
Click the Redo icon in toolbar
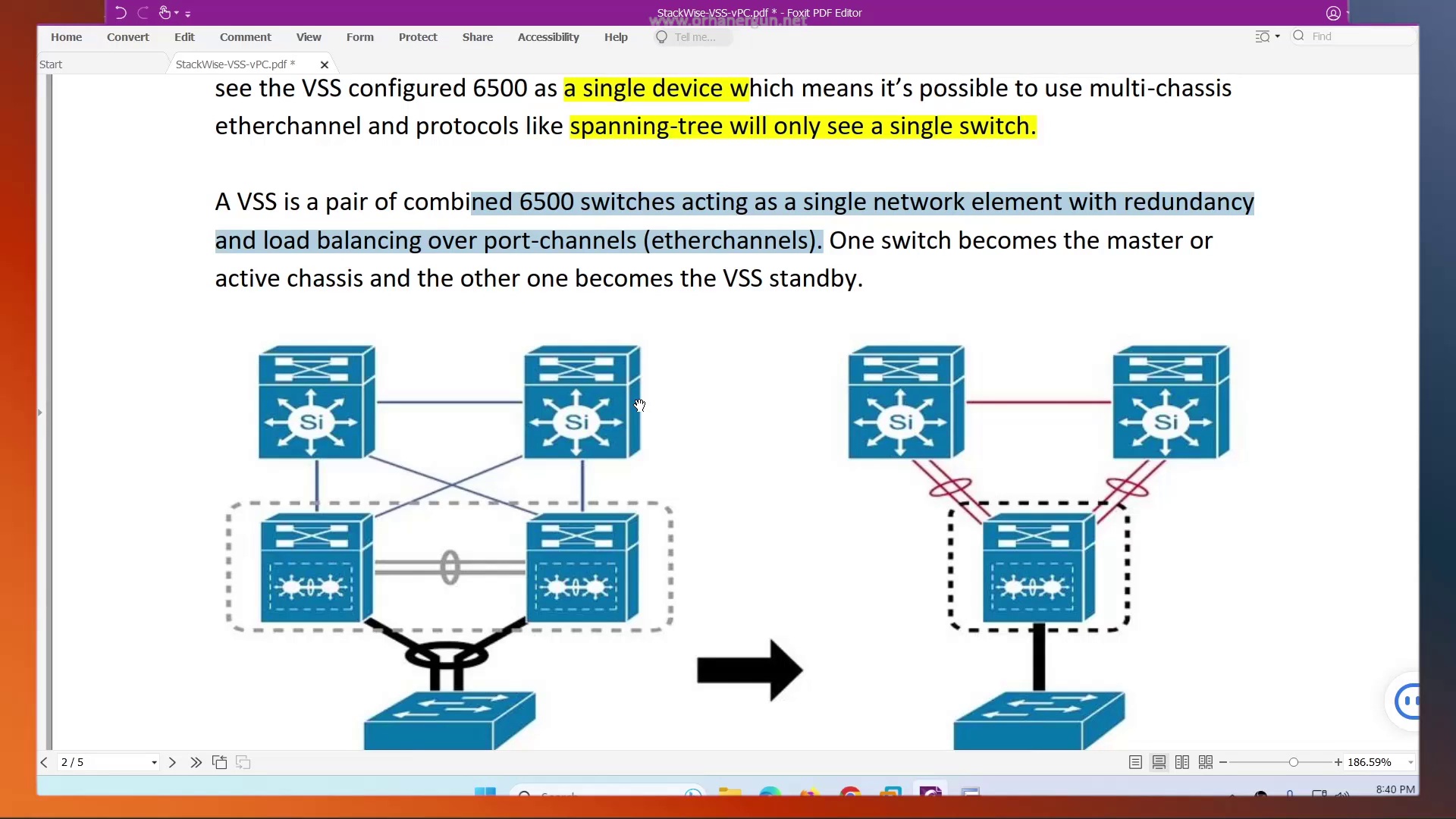[x=142, y=12]
